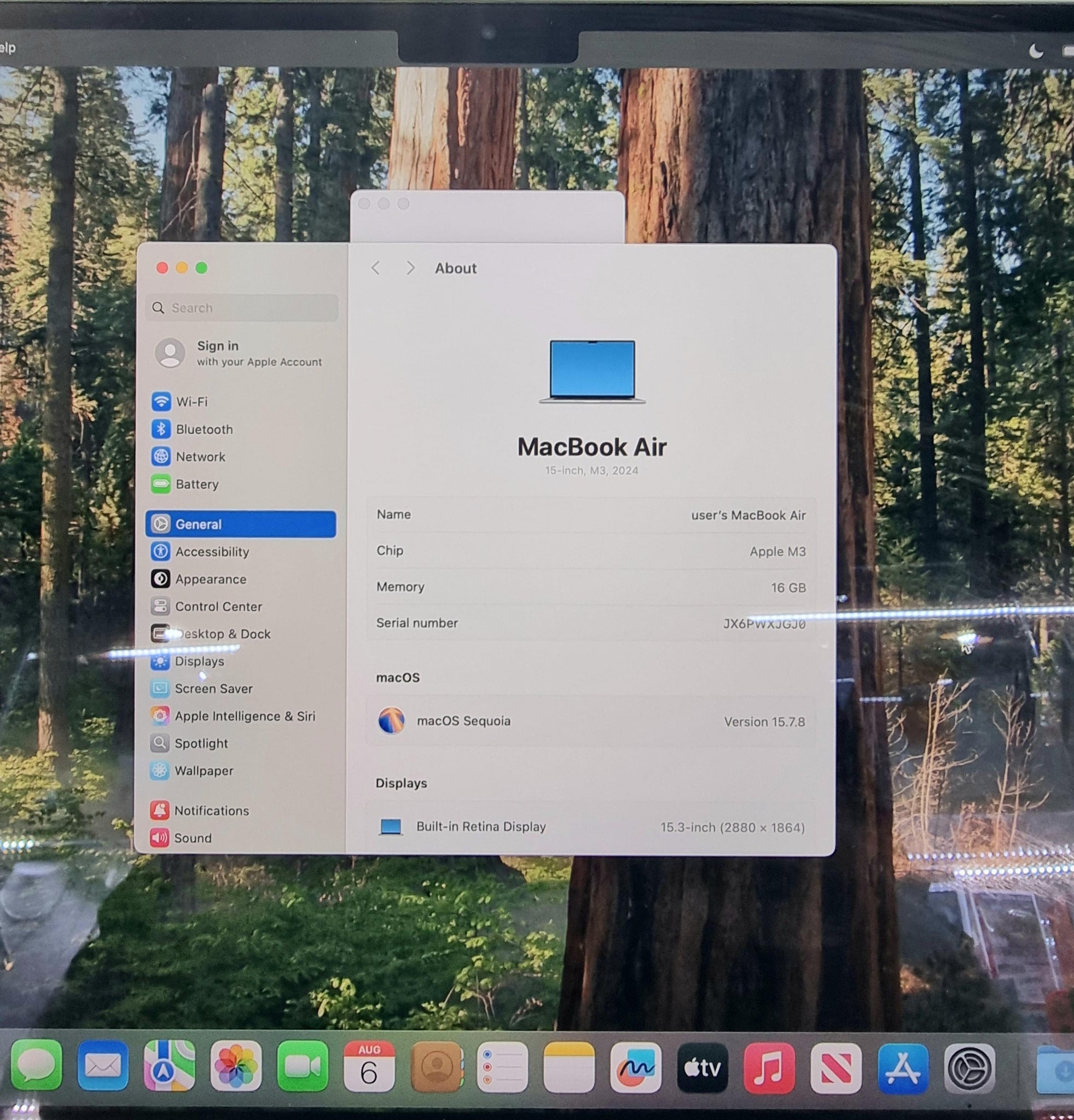The height and width of the screenshot is (1120, 1074).
Task: Open Apple News from the Dock
Action: (836, 1068)
